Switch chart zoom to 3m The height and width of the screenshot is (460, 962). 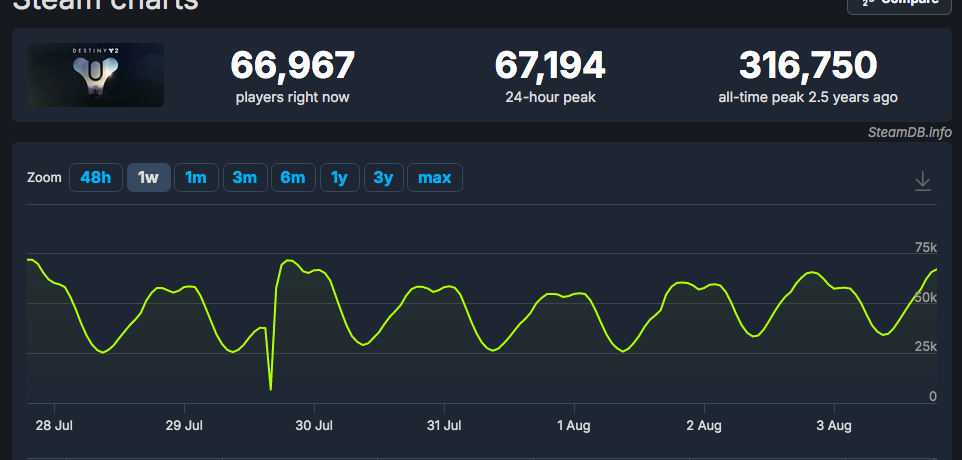pyautogui.click(x=245, y=178)
